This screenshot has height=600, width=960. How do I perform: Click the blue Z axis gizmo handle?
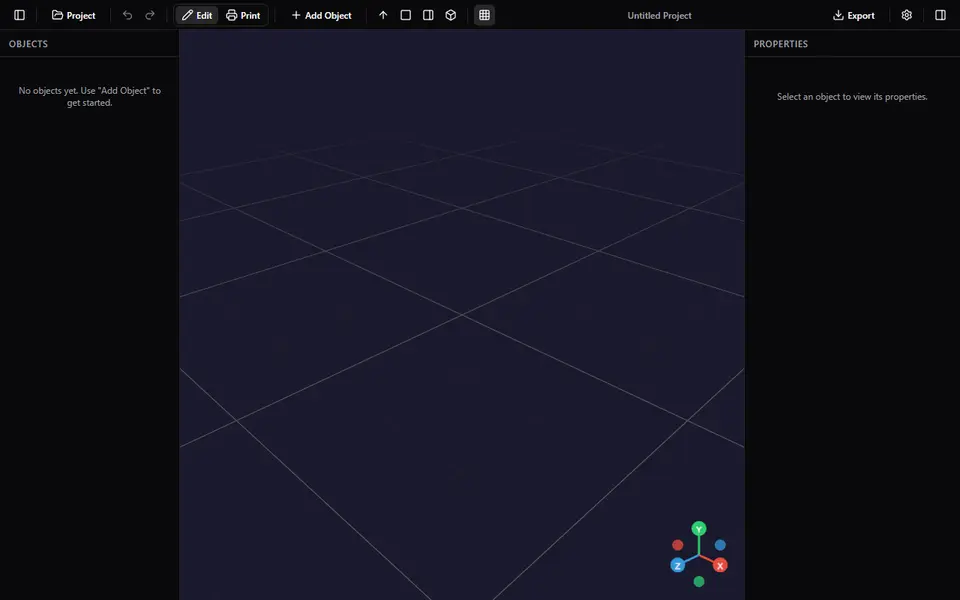[x=677, y=566]
